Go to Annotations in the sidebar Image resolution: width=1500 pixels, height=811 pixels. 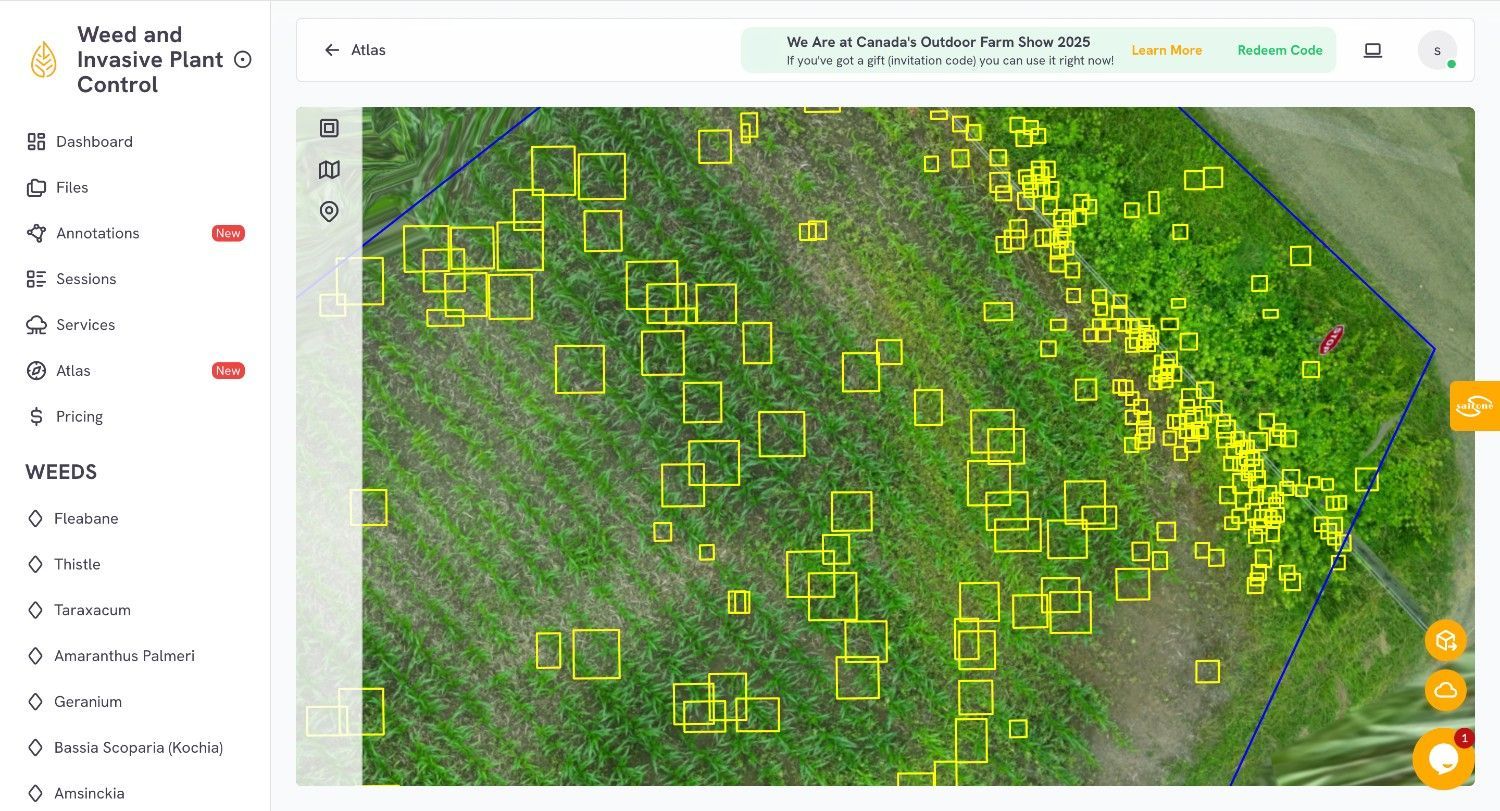[x=97, y=233]
